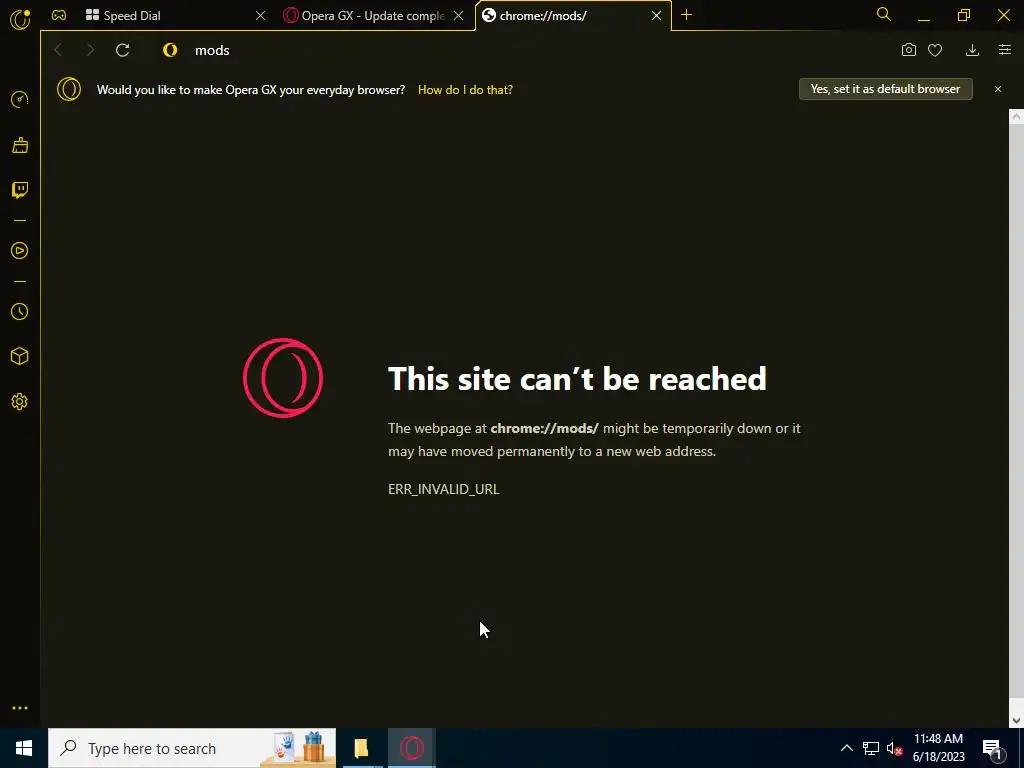Click the Opera badge in address bar
Screen dimensions: 1024x768
[x=170, y=50]
